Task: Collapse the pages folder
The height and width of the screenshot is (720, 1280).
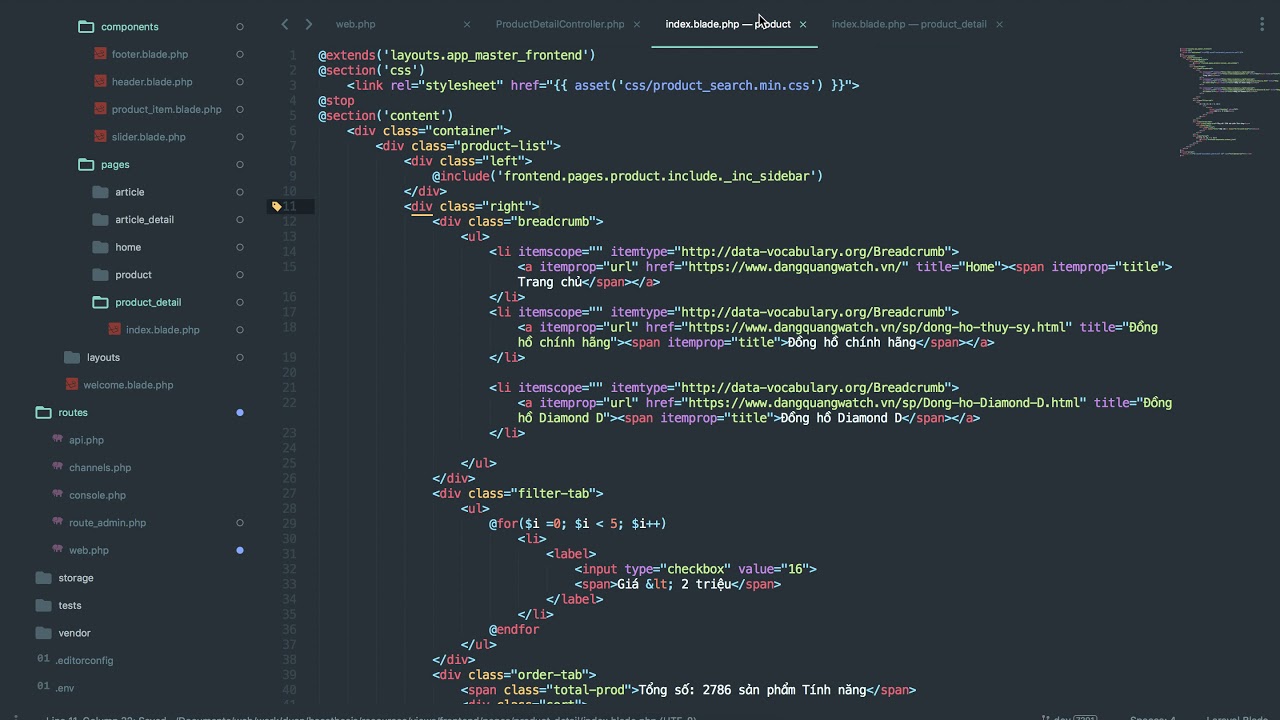Action: (86, 164)
